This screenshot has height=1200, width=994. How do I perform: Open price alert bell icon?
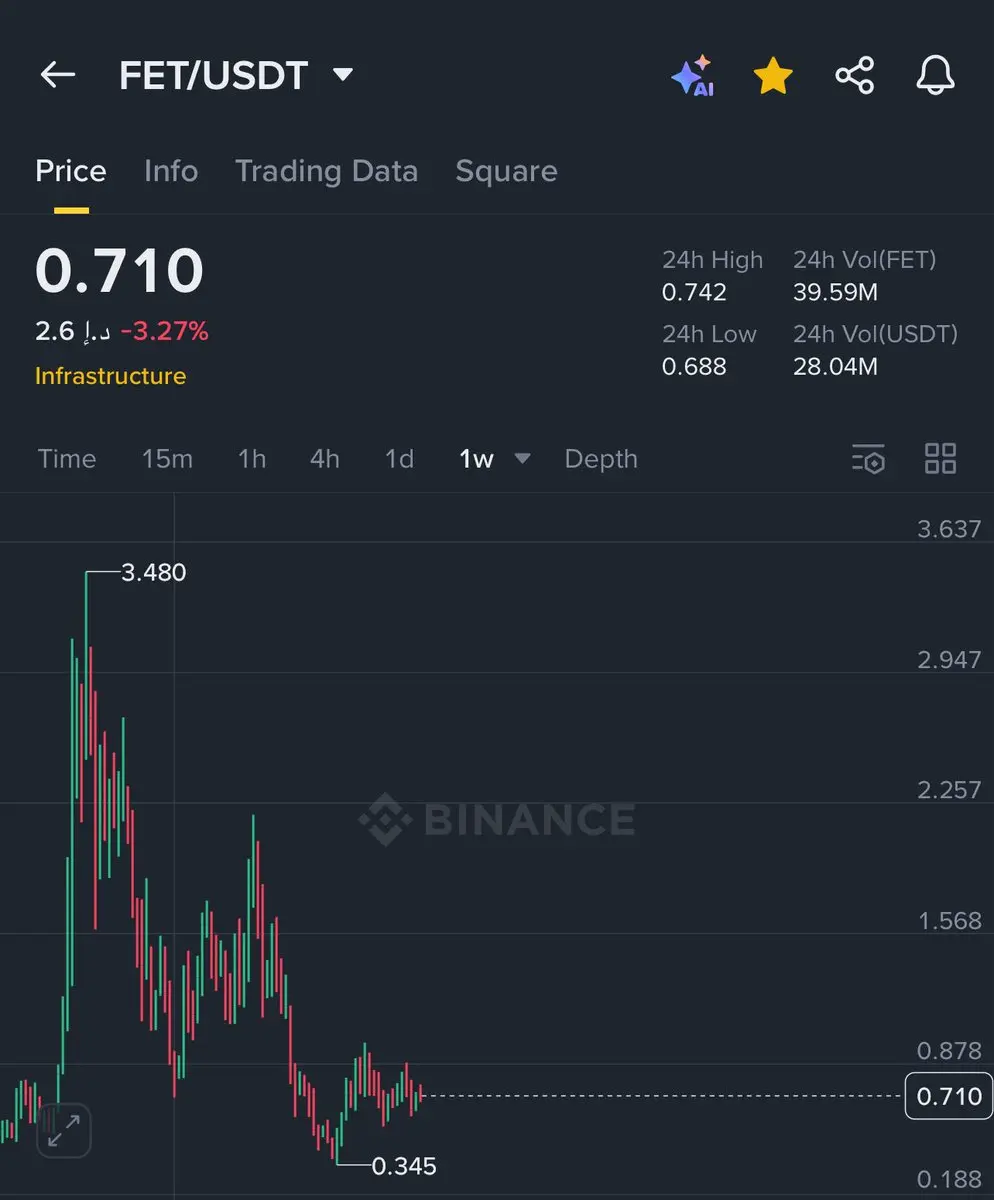pyautogui.click(x=935, y=75)
